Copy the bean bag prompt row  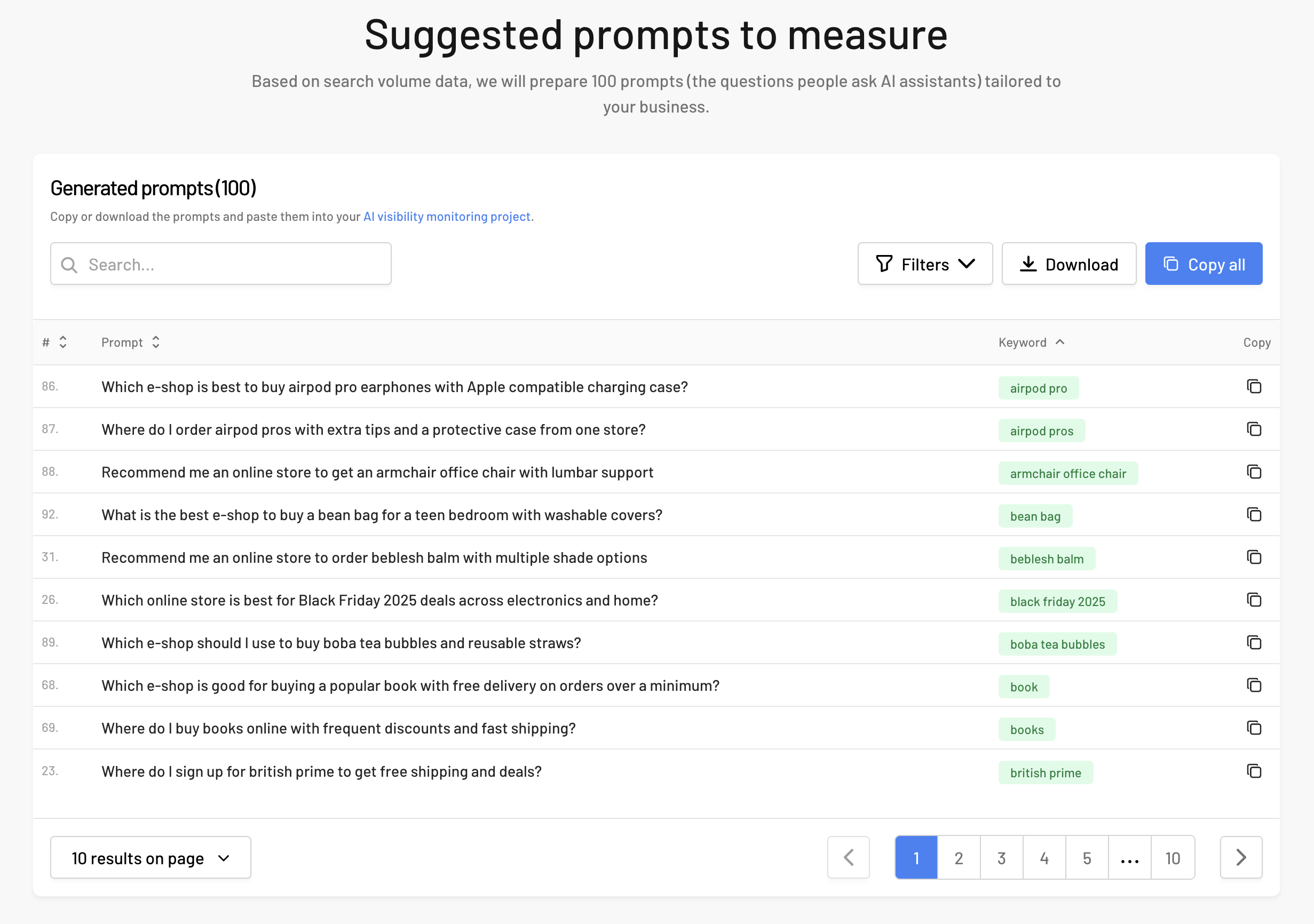1254,515
